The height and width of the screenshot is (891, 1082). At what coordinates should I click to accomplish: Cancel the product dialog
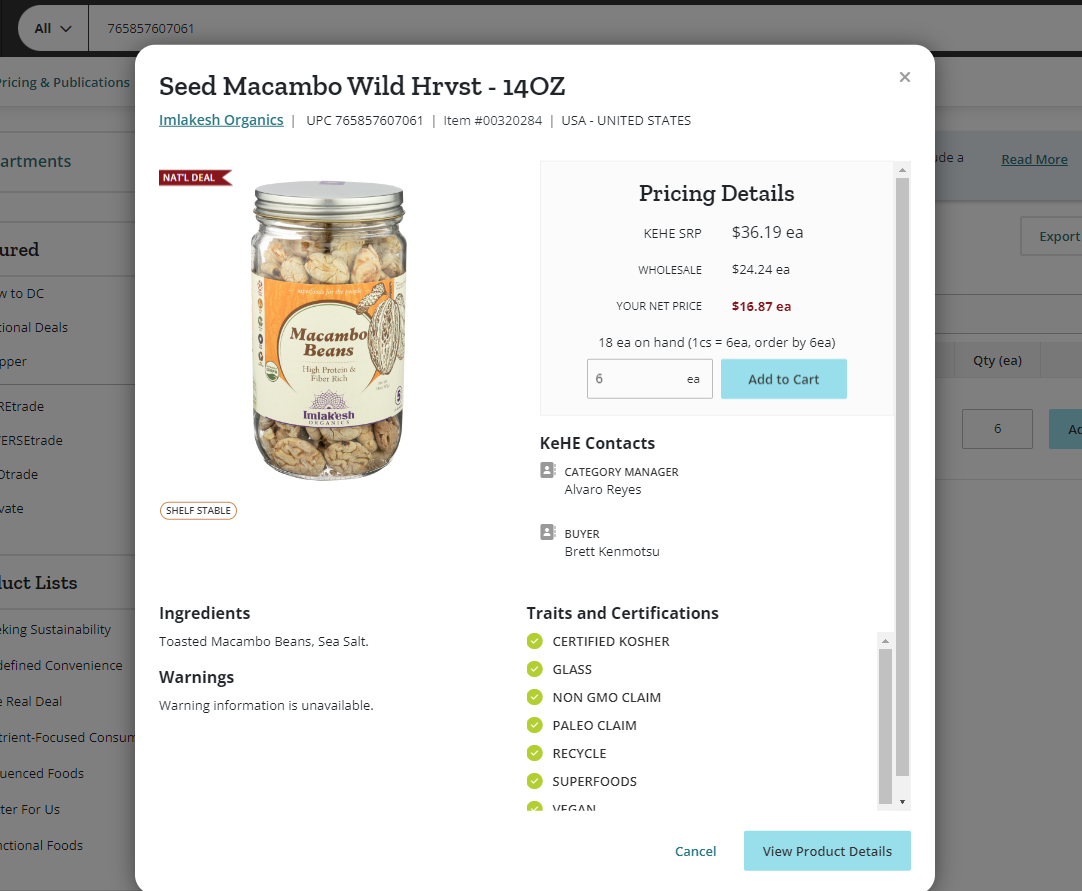click(695, 851)
